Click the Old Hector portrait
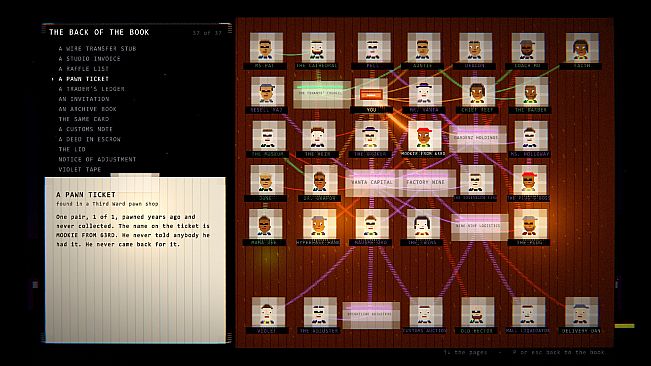 [x=477, y=312]
